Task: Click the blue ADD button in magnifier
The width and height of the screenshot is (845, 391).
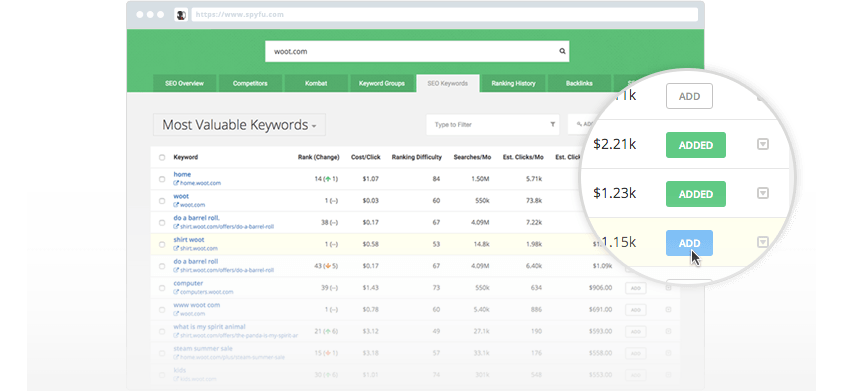Action: tap(689, 243)
